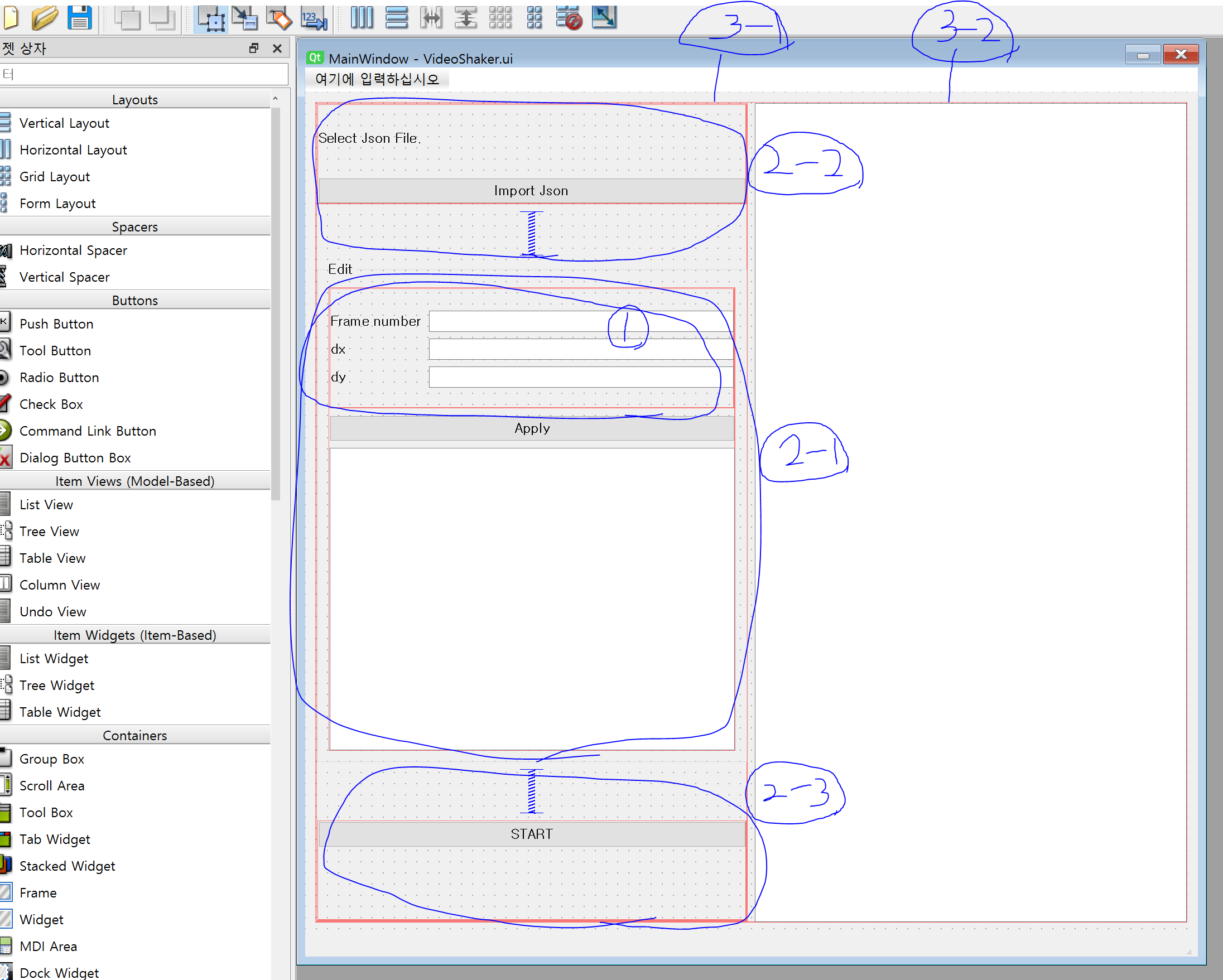The width and height of the screenshot is (1223, 980).
Task: Switch to Edit Buddies mode icon
Action: pos(280,17)
